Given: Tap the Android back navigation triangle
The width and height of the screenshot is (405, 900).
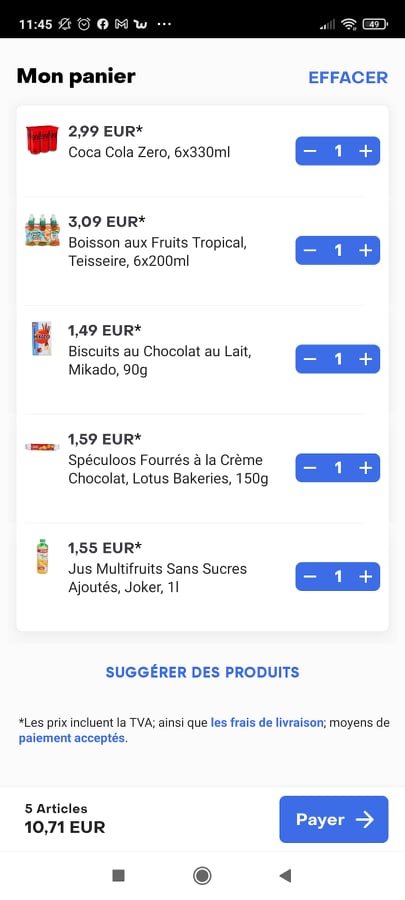Looking at the screenshot, I should click(285, 875).
